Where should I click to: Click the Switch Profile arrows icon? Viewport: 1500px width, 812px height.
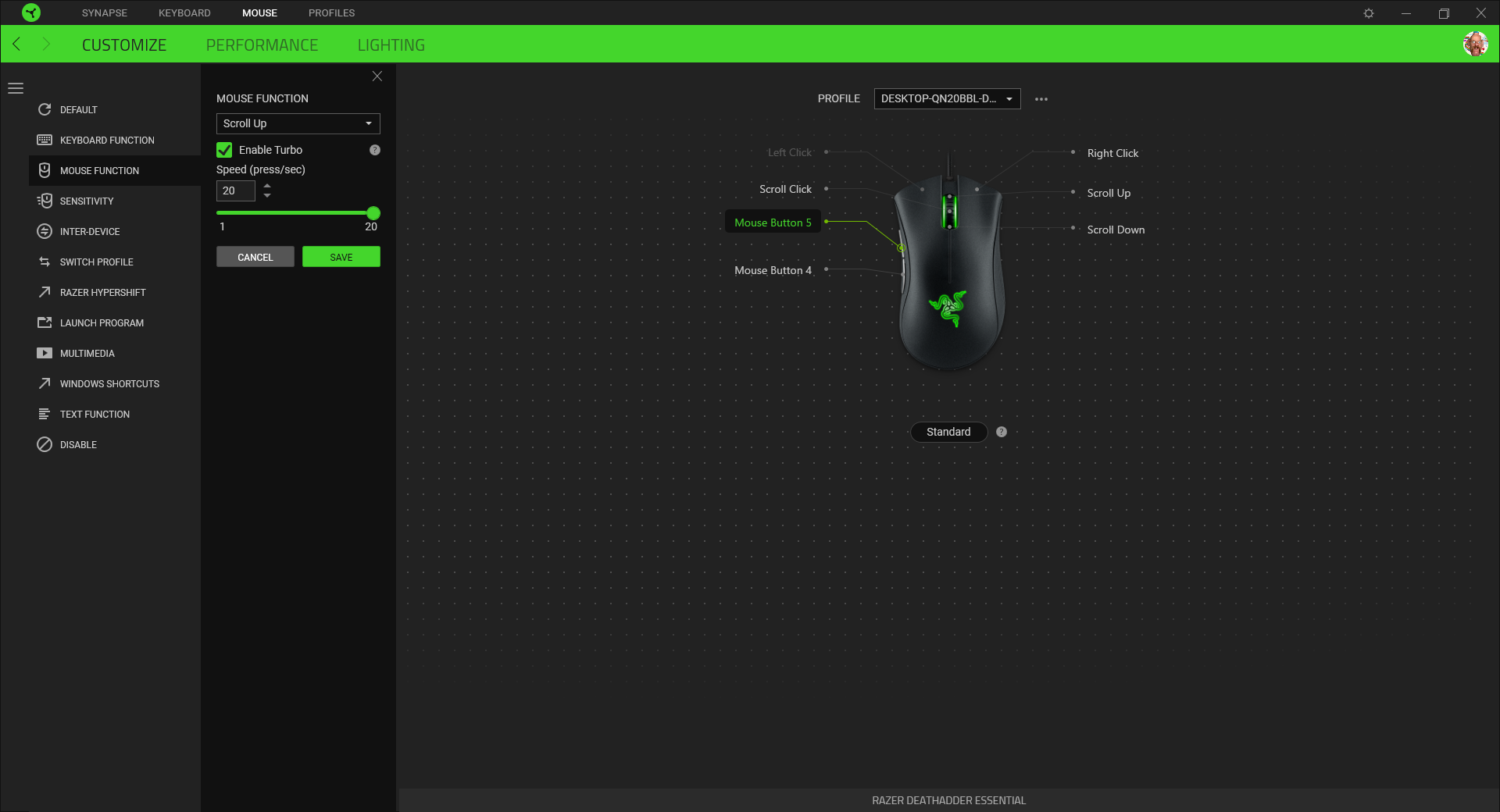tap(45, 262)
